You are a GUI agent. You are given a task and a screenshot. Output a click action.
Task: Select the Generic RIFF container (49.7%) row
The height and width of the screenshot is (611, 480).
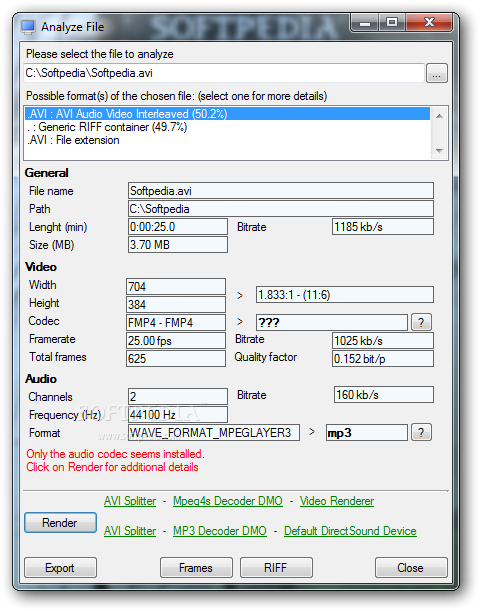pyautogui.click(x=228, y=127)
